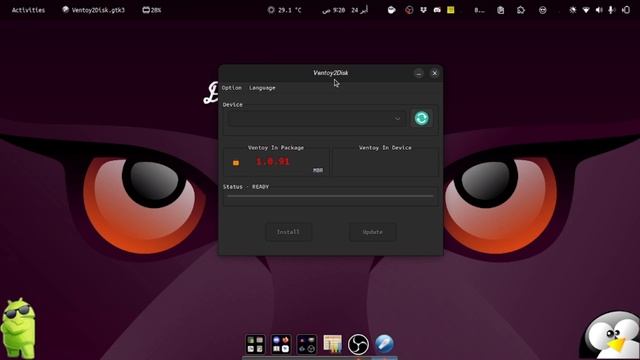Screen dimensions: 640x360
Task: Click the 29.1 °C temperature indicator
Action: 284,10
